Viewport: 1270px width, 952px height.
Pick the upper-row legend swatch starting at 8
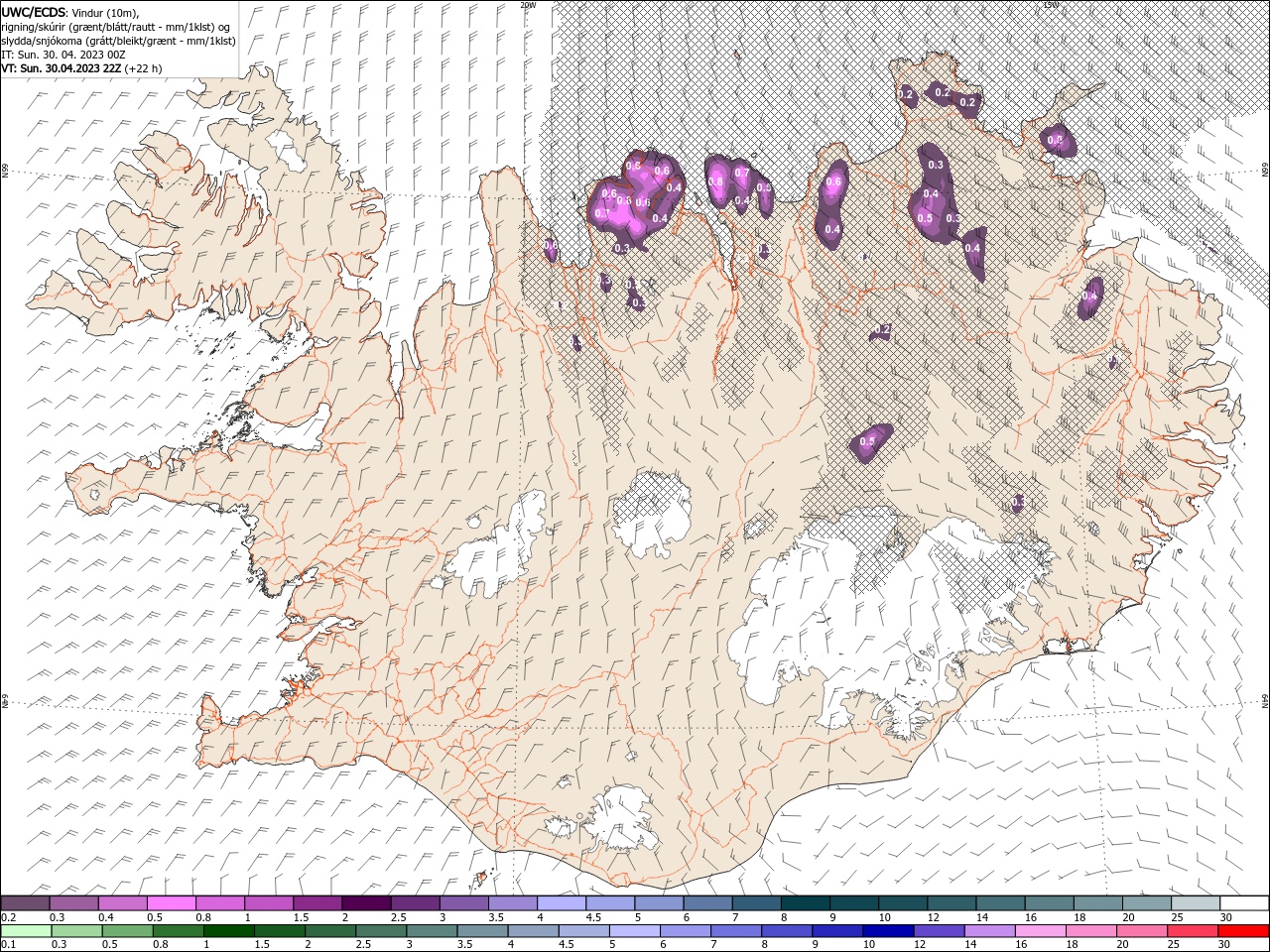(805, 903)
